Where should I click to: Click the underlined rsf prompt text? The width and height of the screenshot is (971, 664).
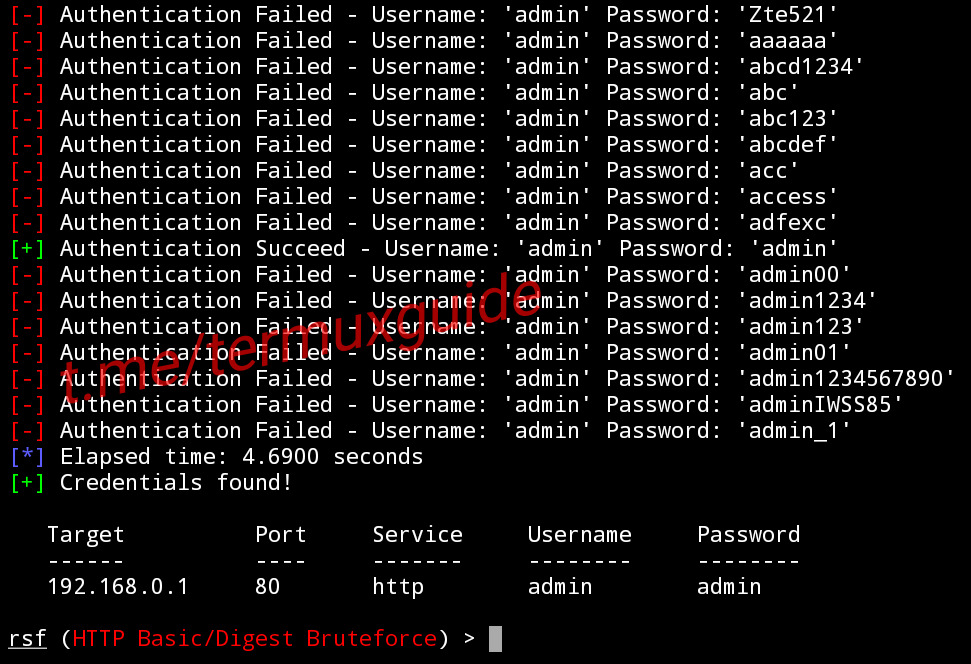27,639
